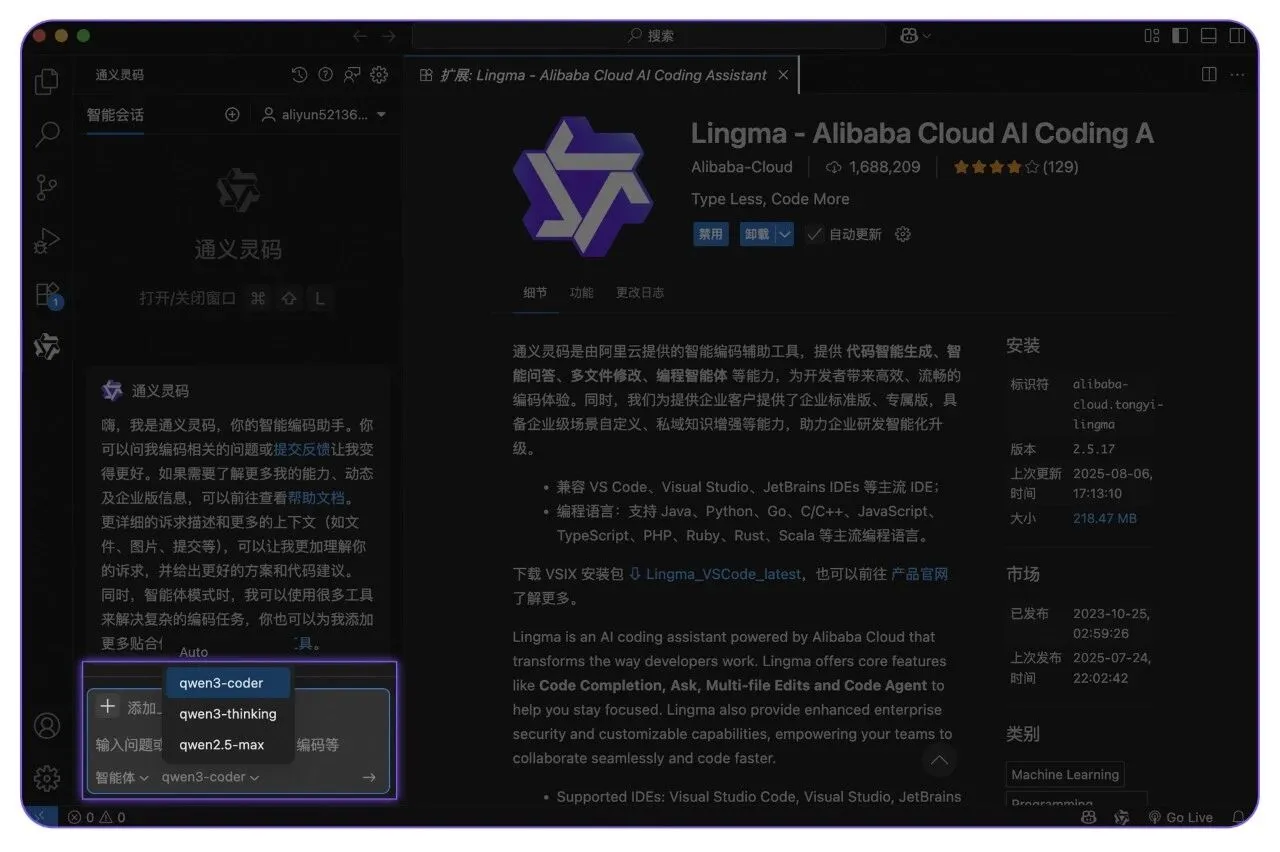Open notifications bell in status bar
The height and width of the screenshot is (852, 1280).
pos(1240,817)
